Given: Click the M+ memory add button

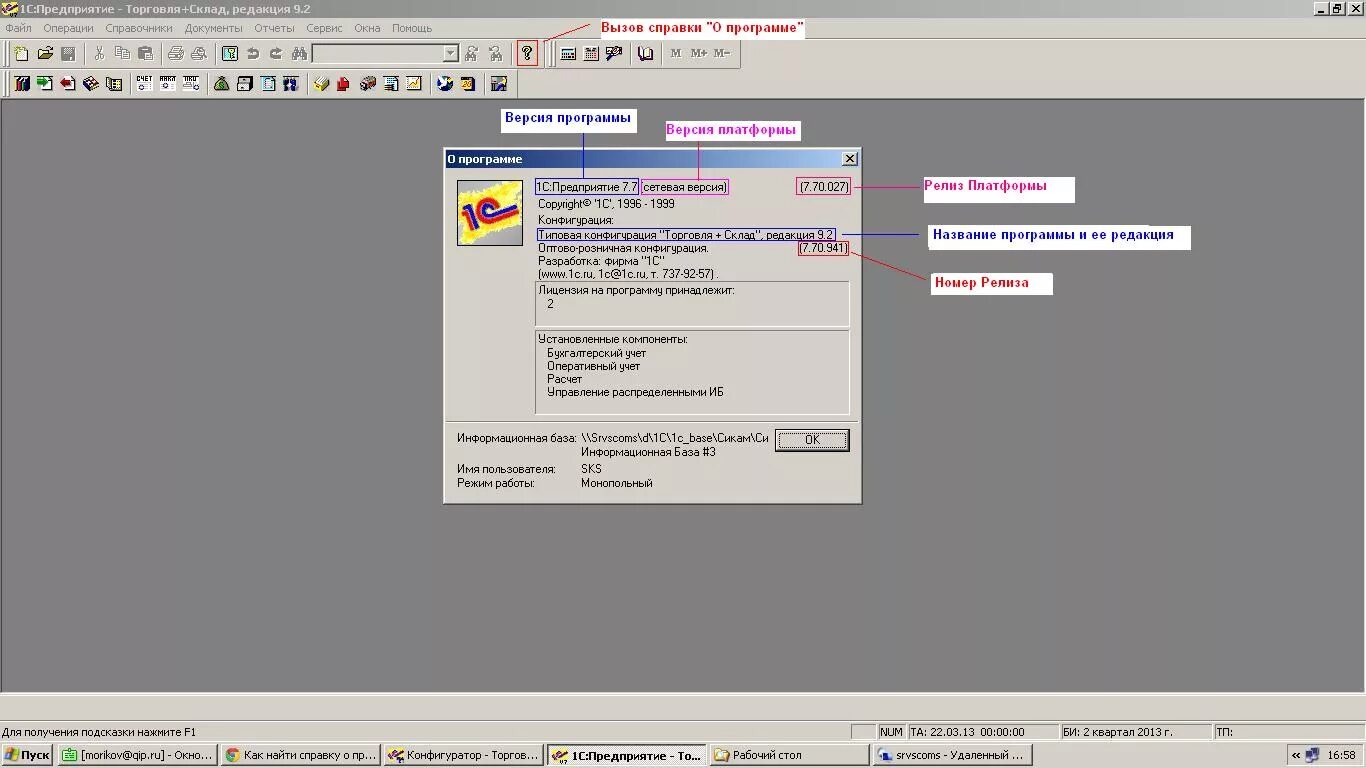Looking at the screenshot, I should tap(699, 54).
